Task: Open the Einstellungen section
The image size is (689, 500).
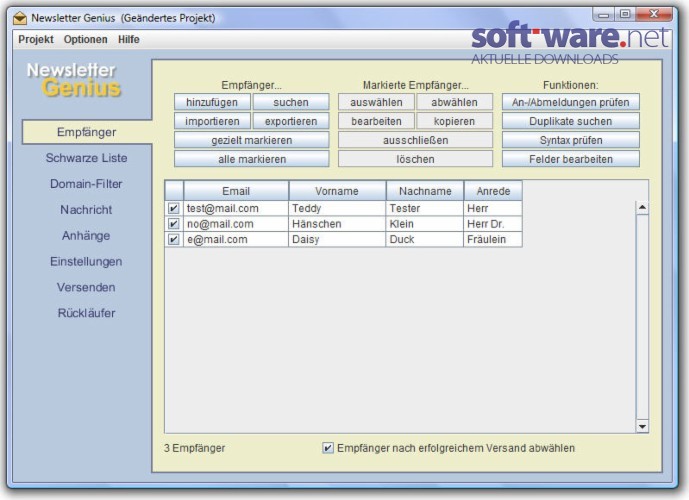Action: [x=86, y=261]
